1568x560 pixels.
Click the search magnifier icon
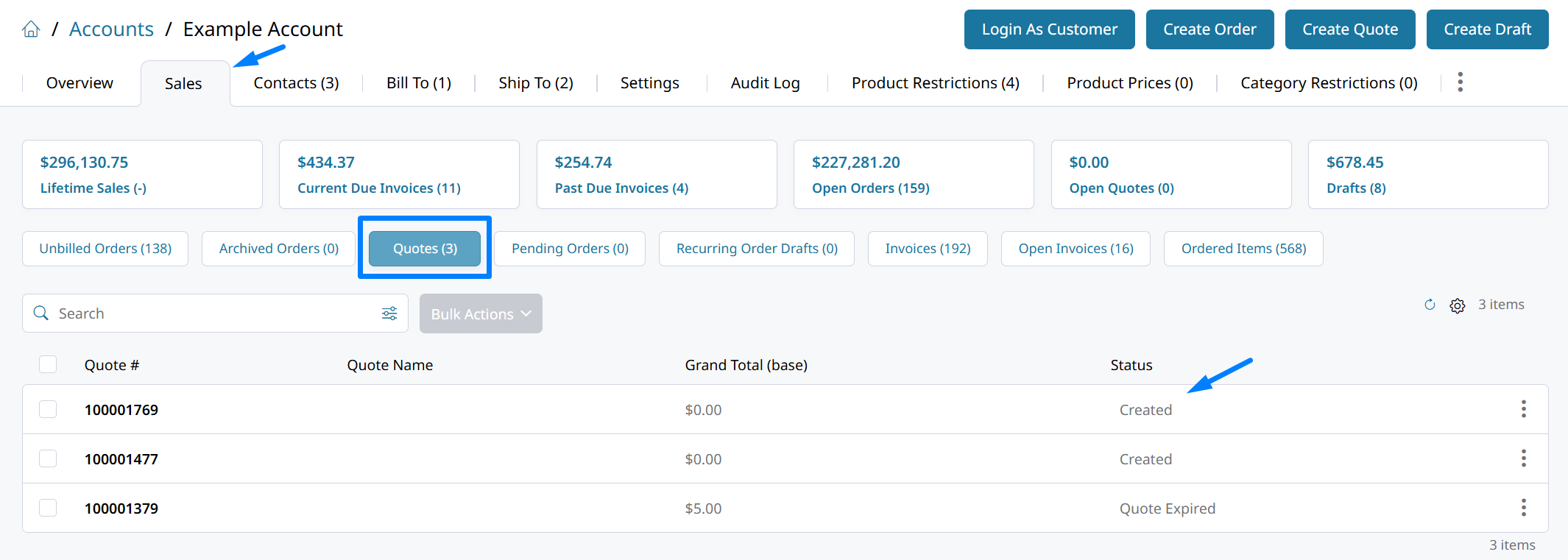tap(41, 313)
